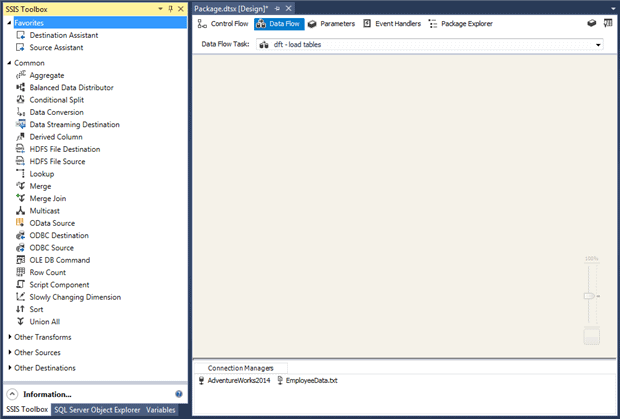This screenshot has width=620, height=419.
Task: Choose the Conditional Split icon
Action: 20,100
